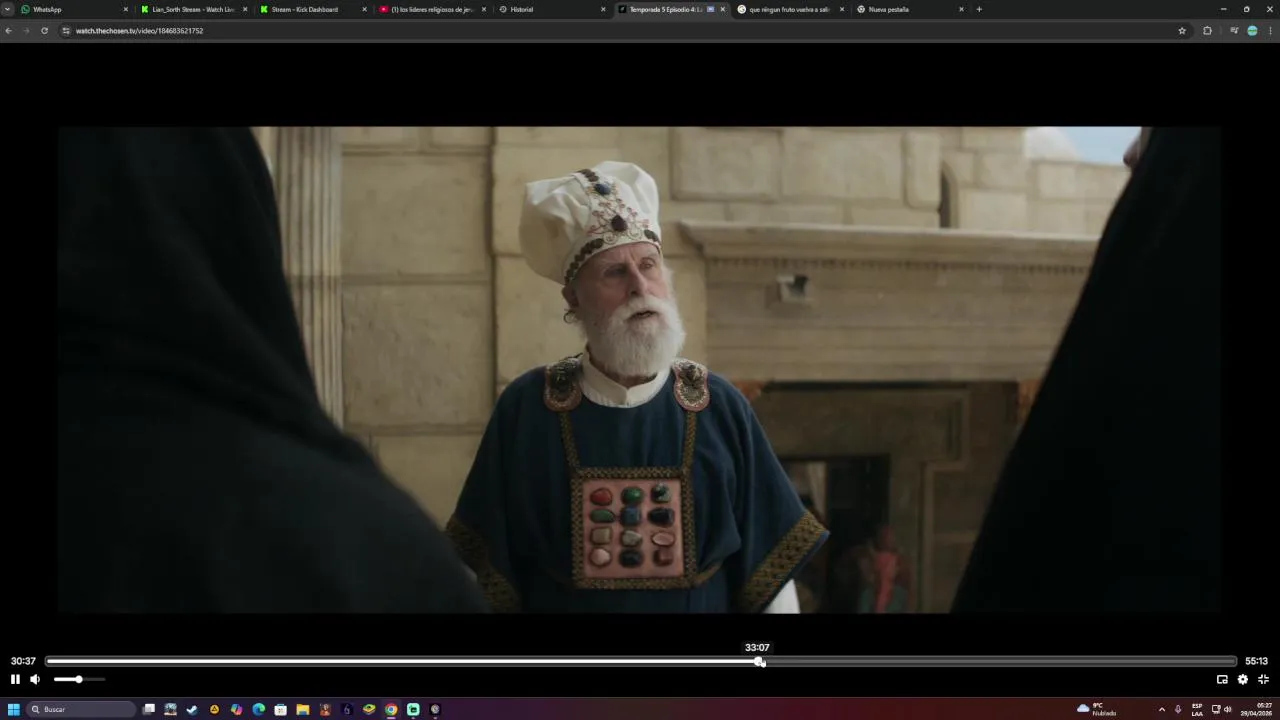The width and height of the screenshot is (1280, 720).
Task: Open Copilot from the taskbar
Action: (x=237, y=709)
